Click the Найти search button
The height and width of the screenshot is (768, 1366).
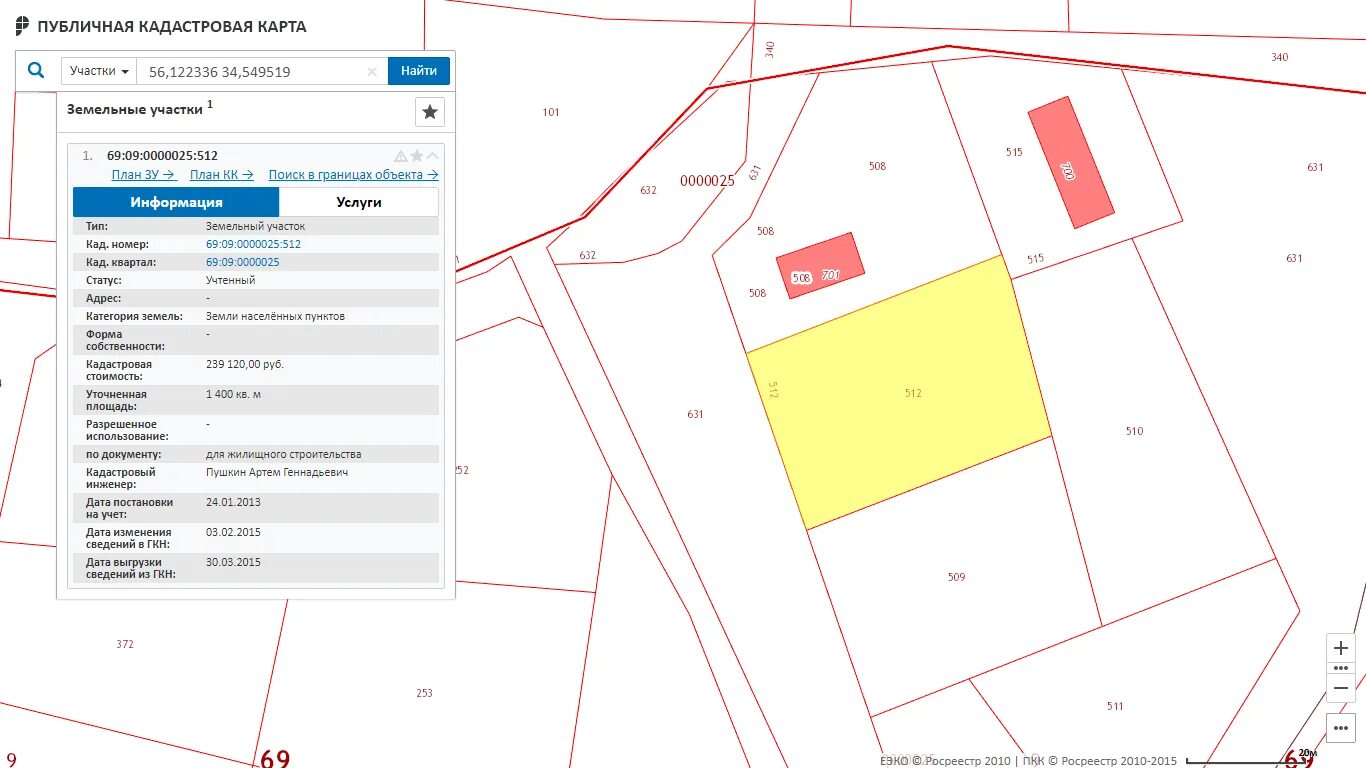tap(419, 71)
